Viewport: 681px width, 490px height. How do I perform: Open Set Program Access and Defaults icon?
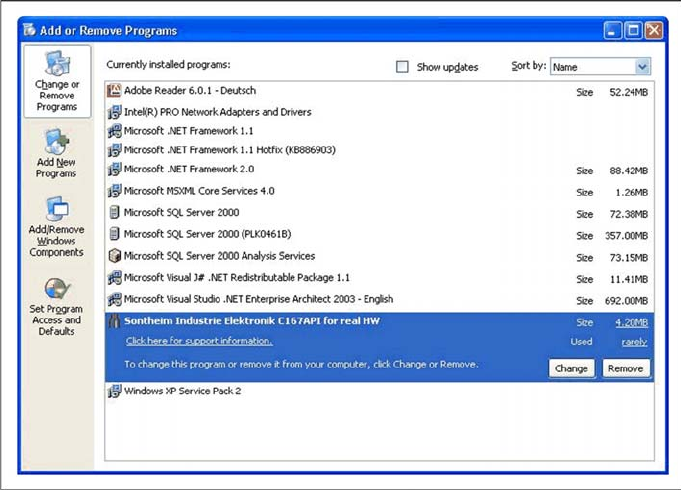[56, 290]
